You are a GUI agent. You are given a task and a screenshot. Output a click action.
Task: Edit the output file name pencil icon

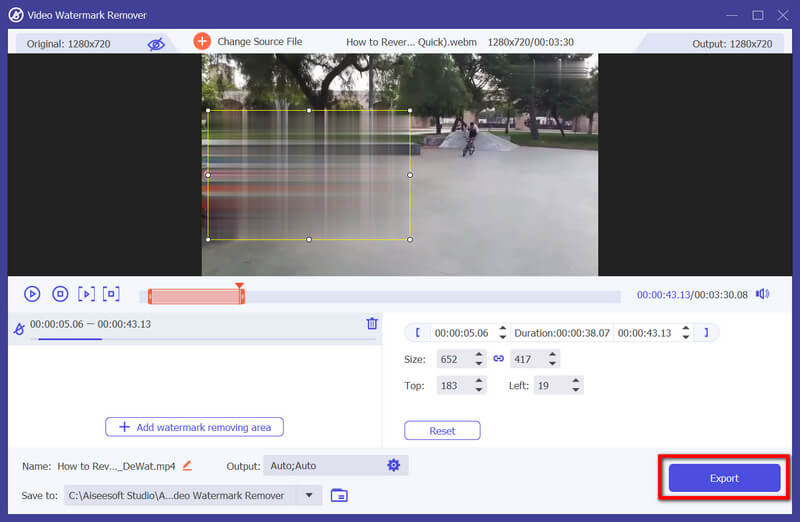pos(187,466)
